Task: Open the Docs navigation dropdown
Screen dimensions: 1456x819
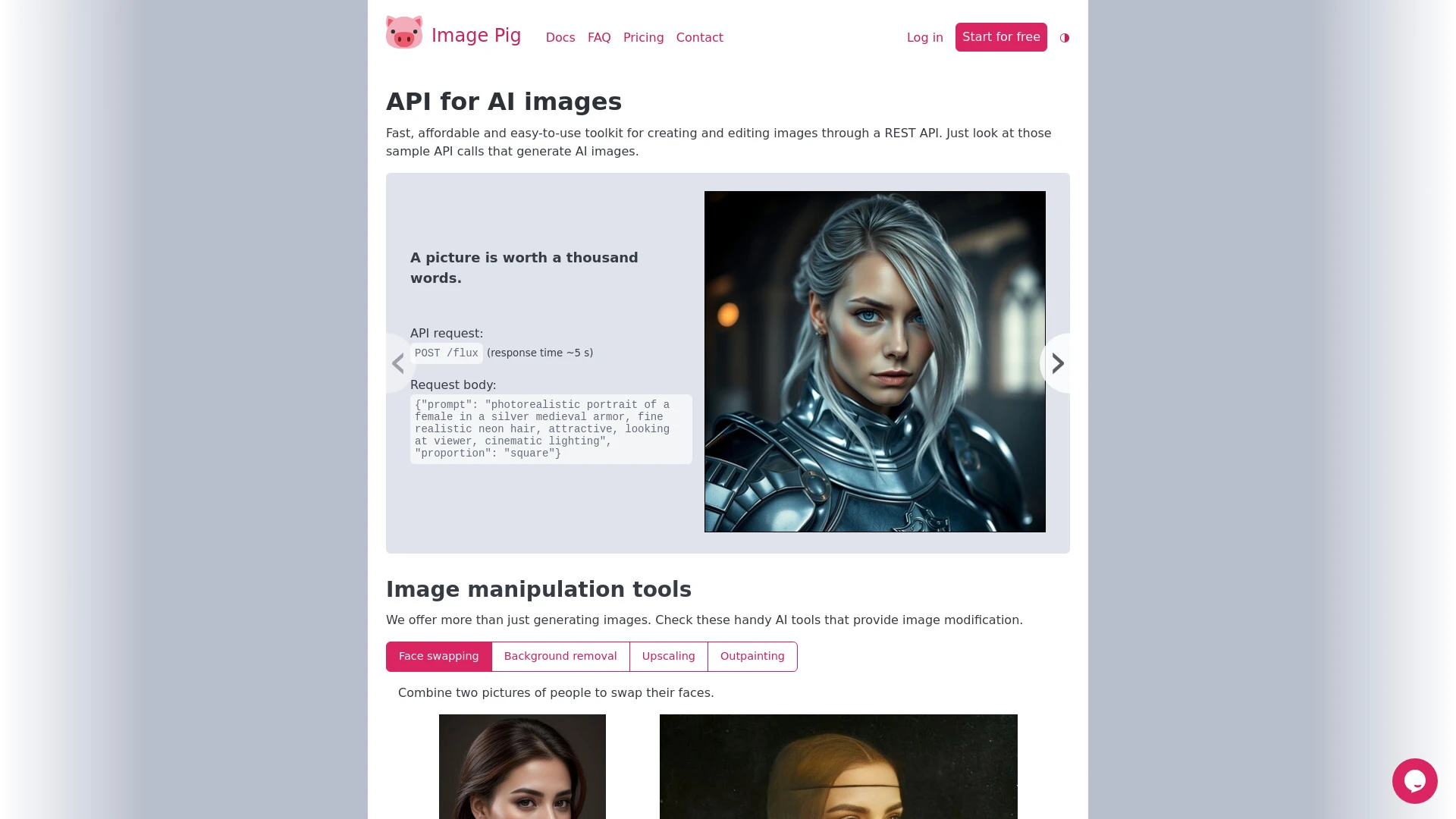Action: [x=560, y=37]
